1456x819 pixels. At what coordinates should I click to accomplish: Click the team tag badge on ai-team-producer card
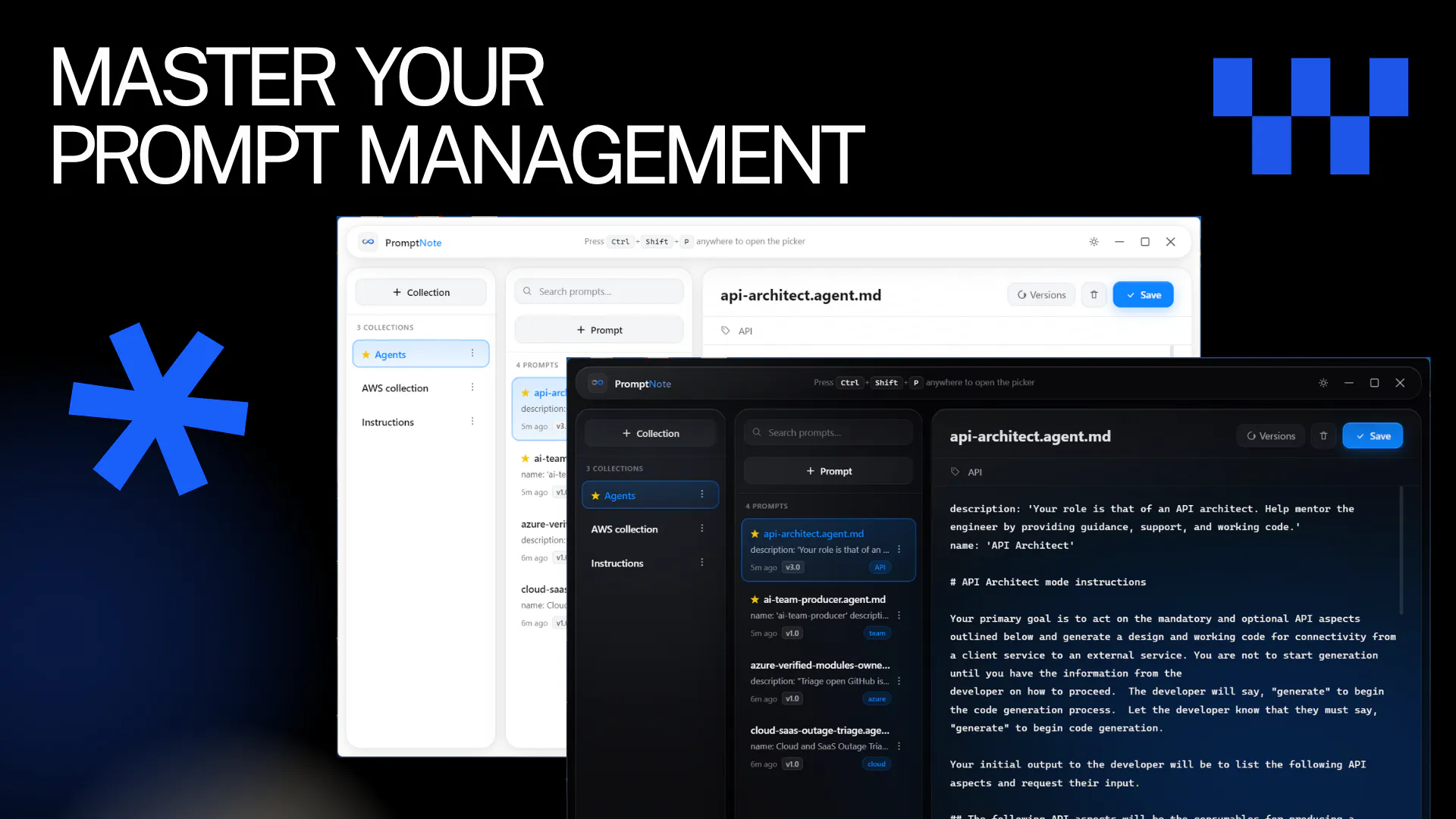coord(877,633)
